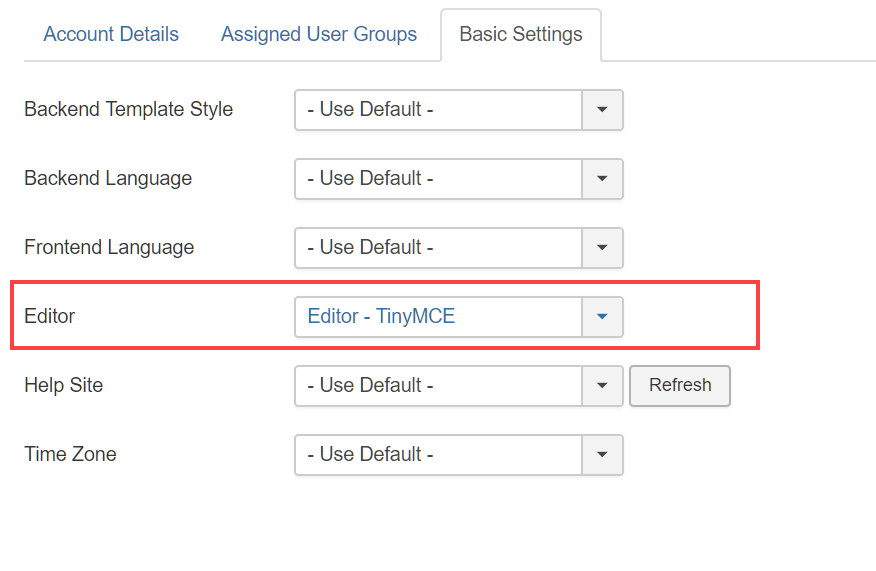The width and height of the screenshot is (876, 571).
Task: Open the Account Details tab
Action: coord(111,34)
